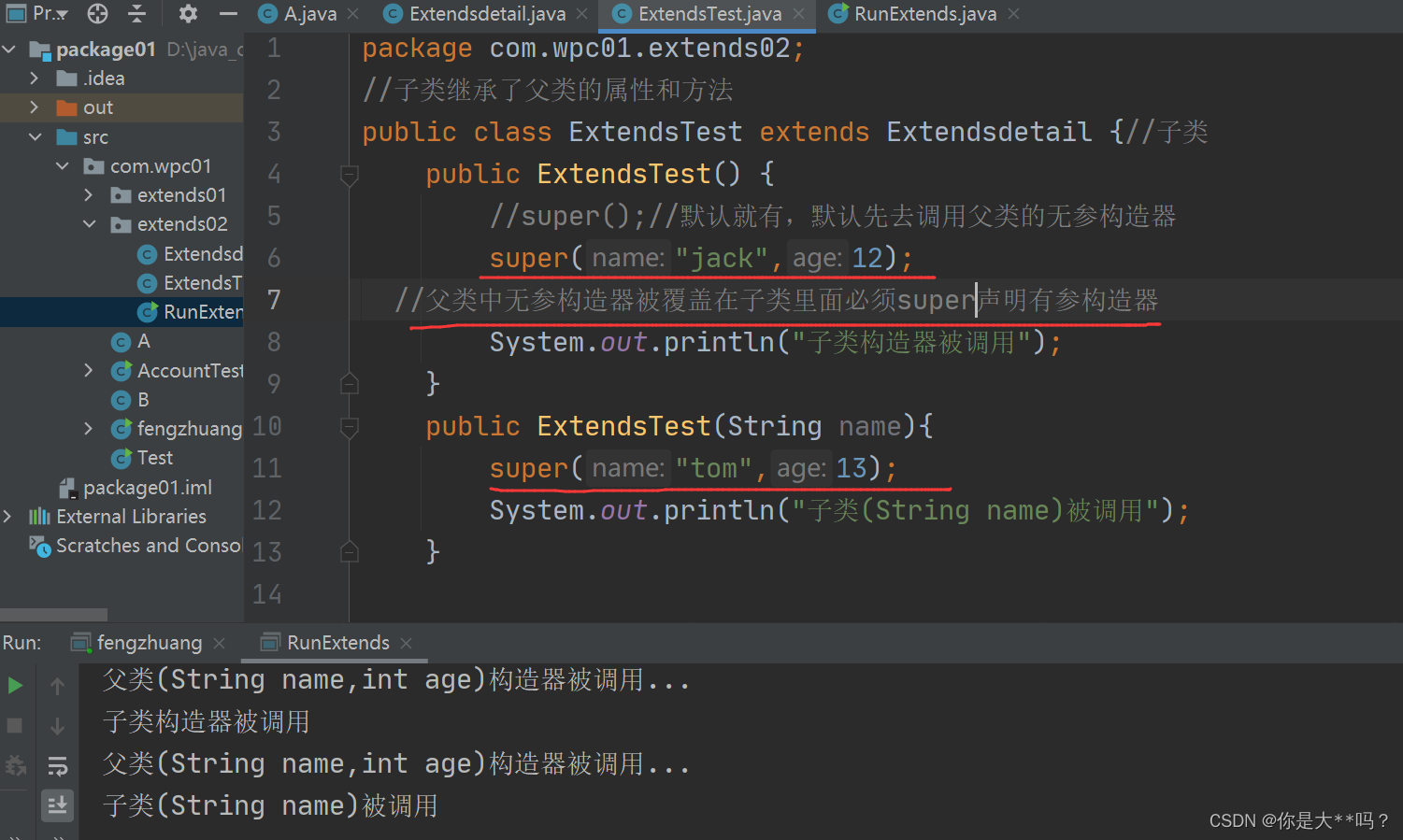The height and width of the screenshot is (840, 1403).
Task: Fold the constructor at line 10
Action: (350, 427)
